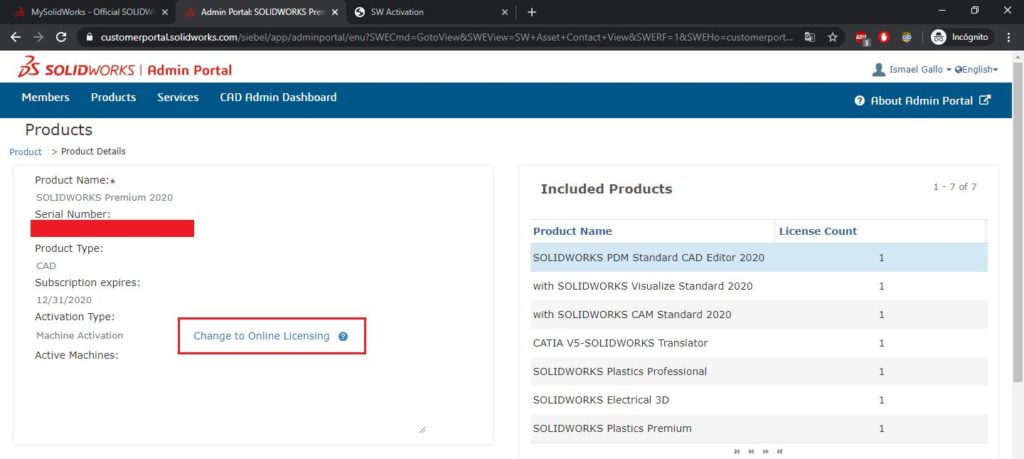Select SOLIDWORKS PDM Standard CAD Editor 2020 row
Image resolution: width=1024 pixels, height=459 pixels.
coord(759,258)
